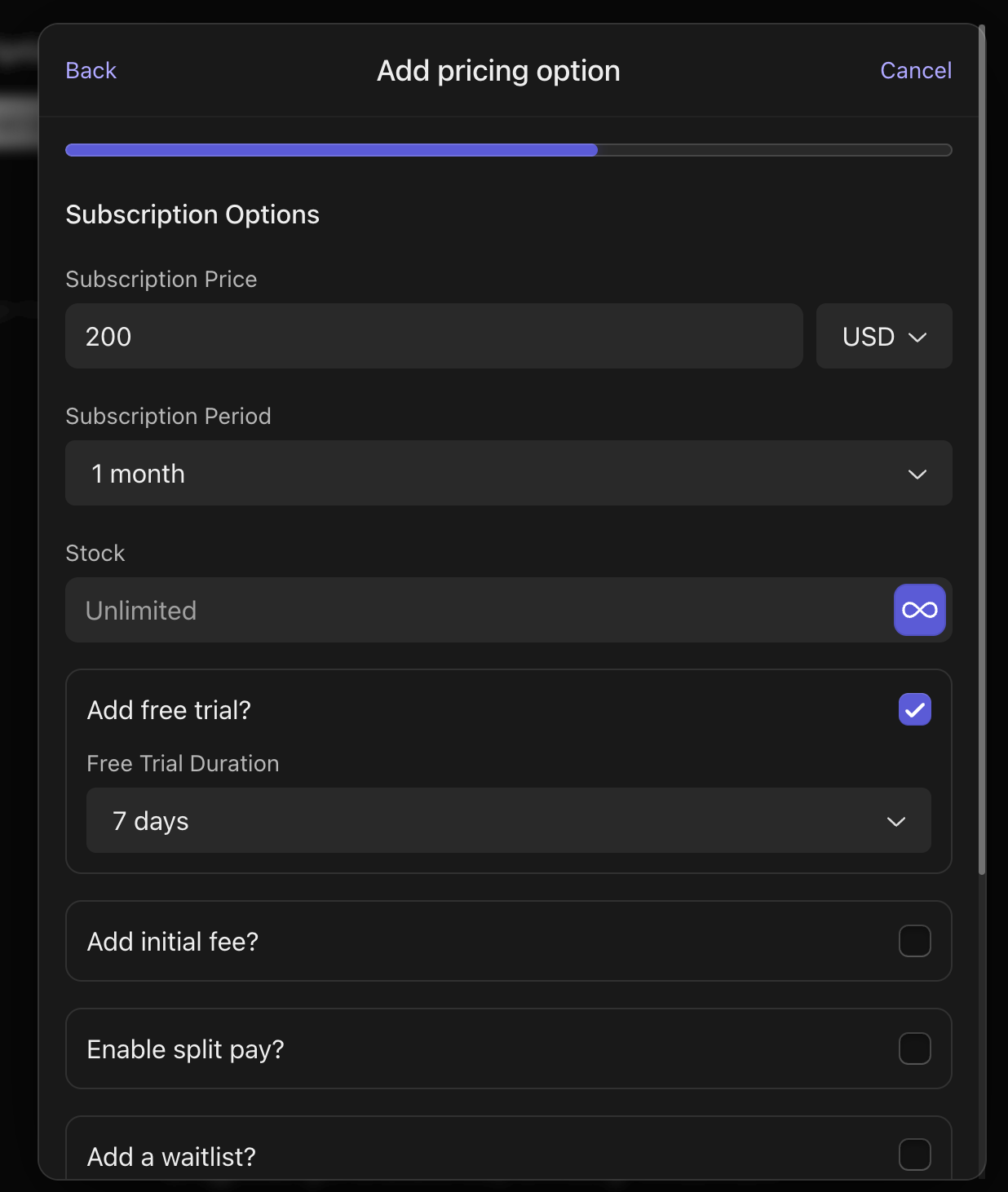Screen dimensions: 1008x1192
Task: Check the Add a waitlist option
Action: pyautogui.click(x=914, y=1154)
